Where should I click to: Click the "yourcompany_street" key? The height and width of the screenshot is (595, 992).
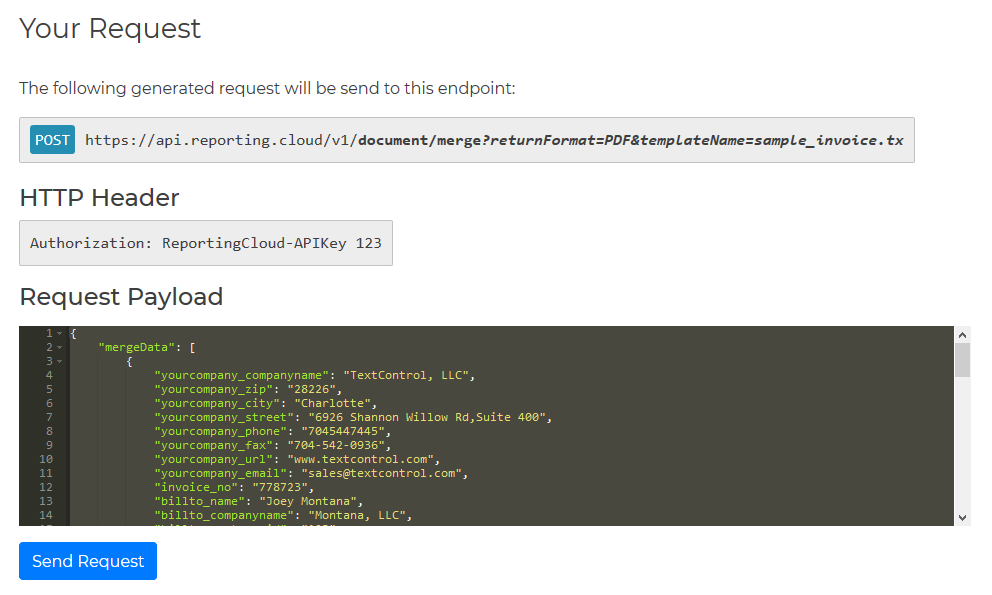click(x=224, y=417)
